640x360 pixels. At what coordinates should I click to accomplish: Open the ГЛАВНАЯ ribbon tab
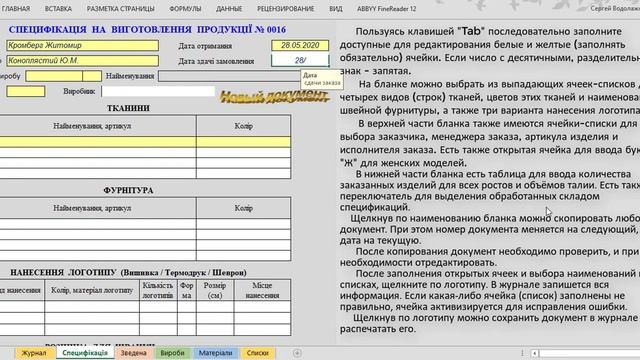[x=16, y=9]
